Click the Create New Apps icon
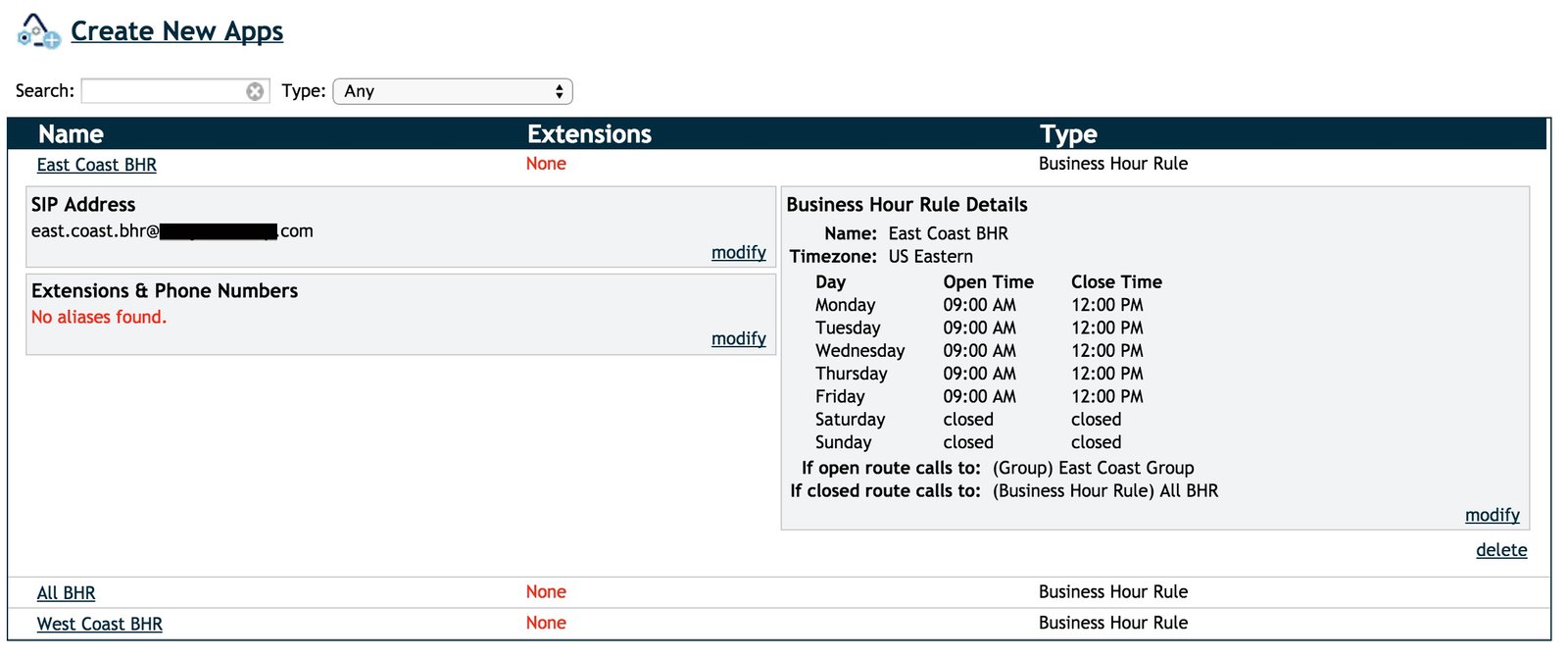This screenshot has width=1568, height=657. point(38,31)
